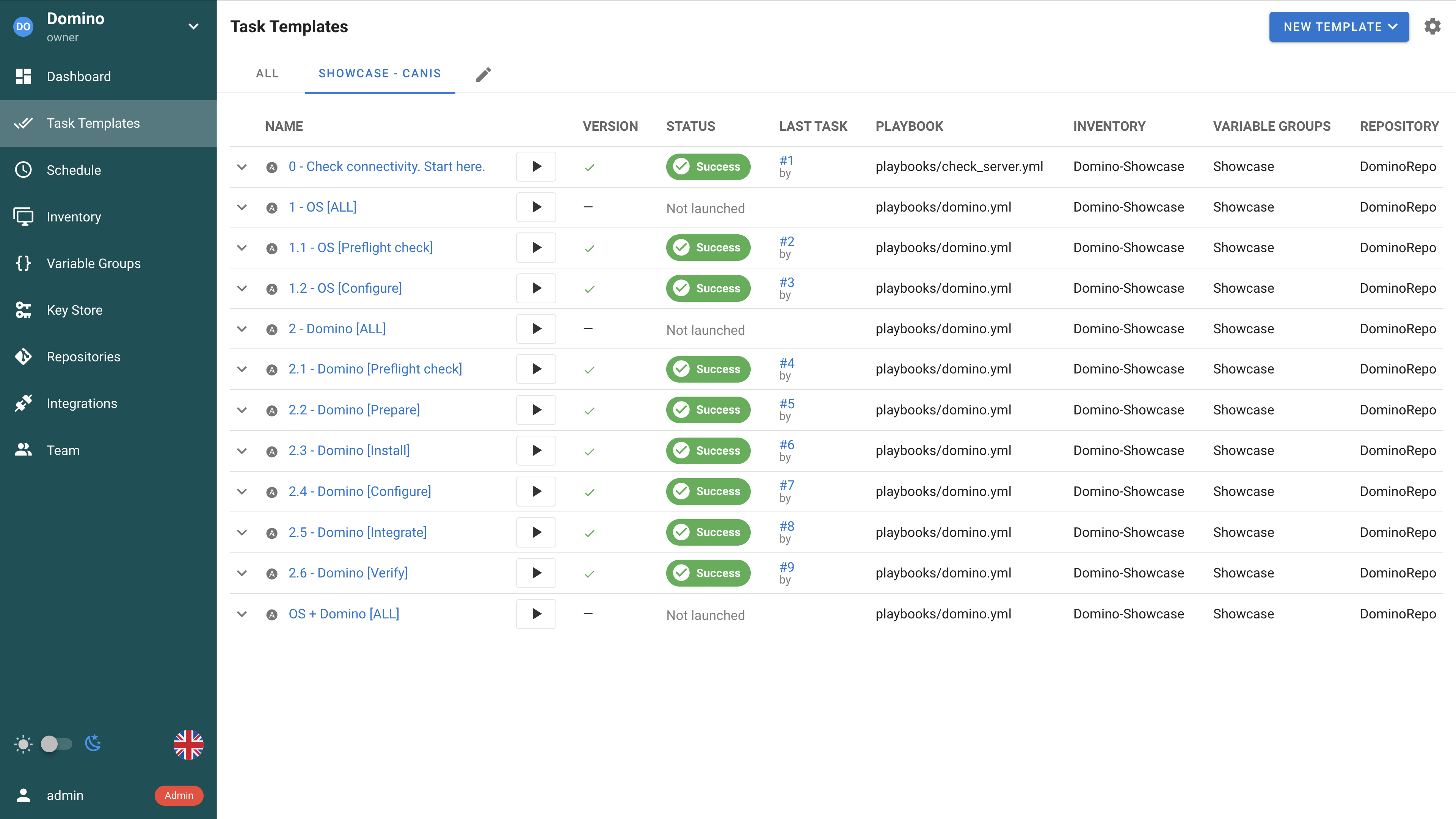Open last task #5 link
This screenshot has height=819, width=1456.
click(x=787, y=403)
